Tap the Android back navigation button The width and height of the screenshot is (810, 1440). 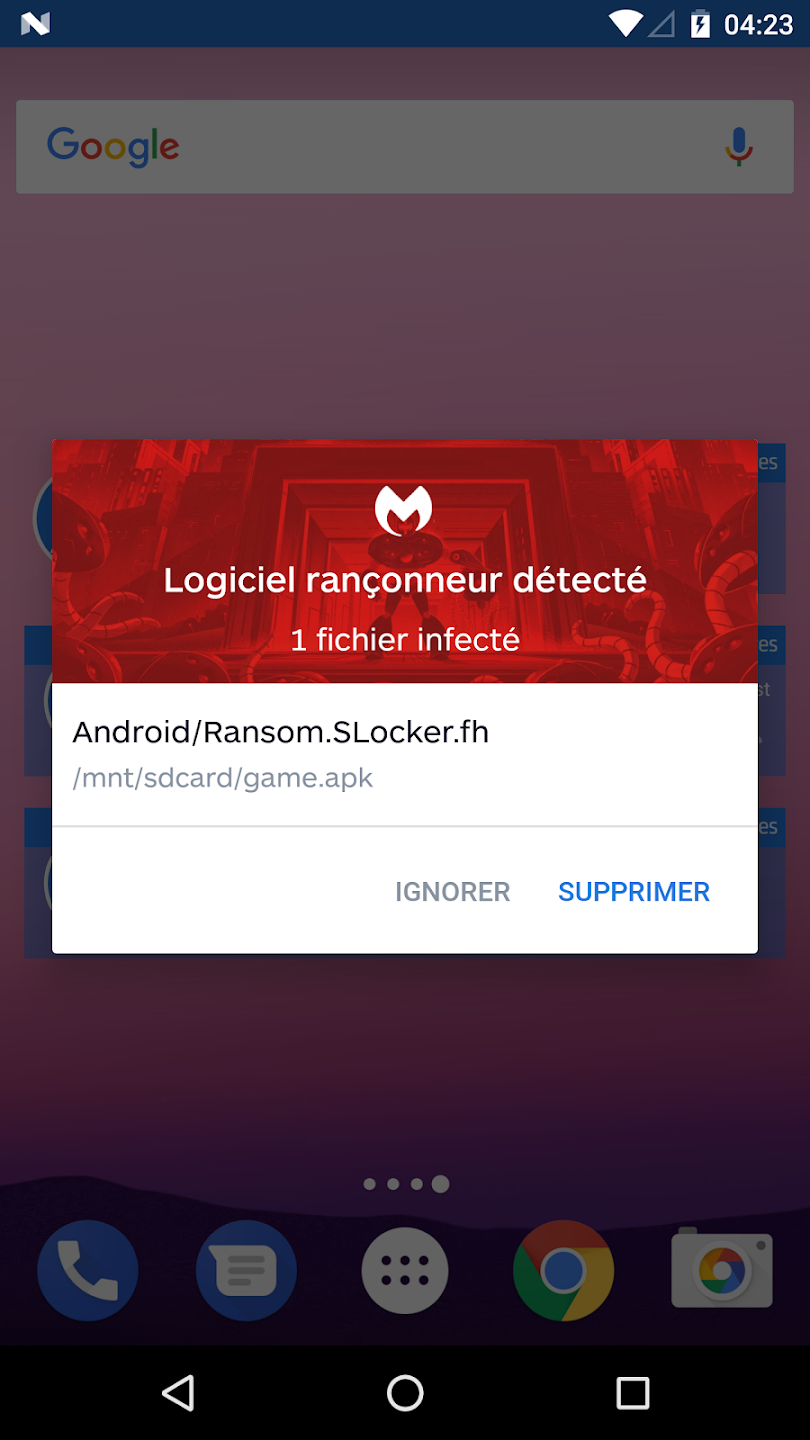(177, 1392)
